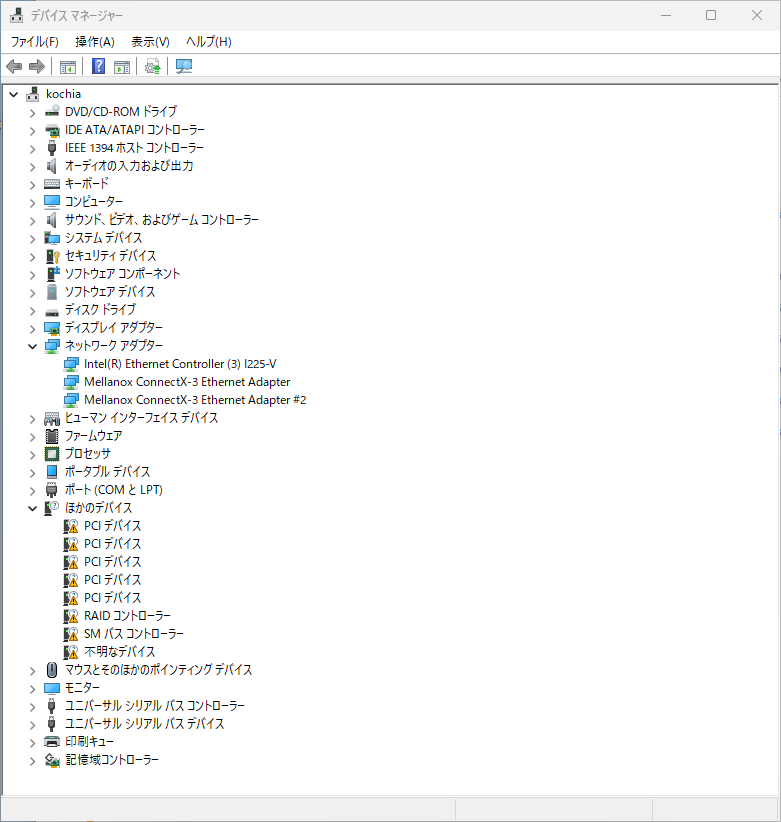Click the DVD/CD-ROM ドライブ drive icon
The width and height of the screenshot is (781, 822).
point(52,112)
